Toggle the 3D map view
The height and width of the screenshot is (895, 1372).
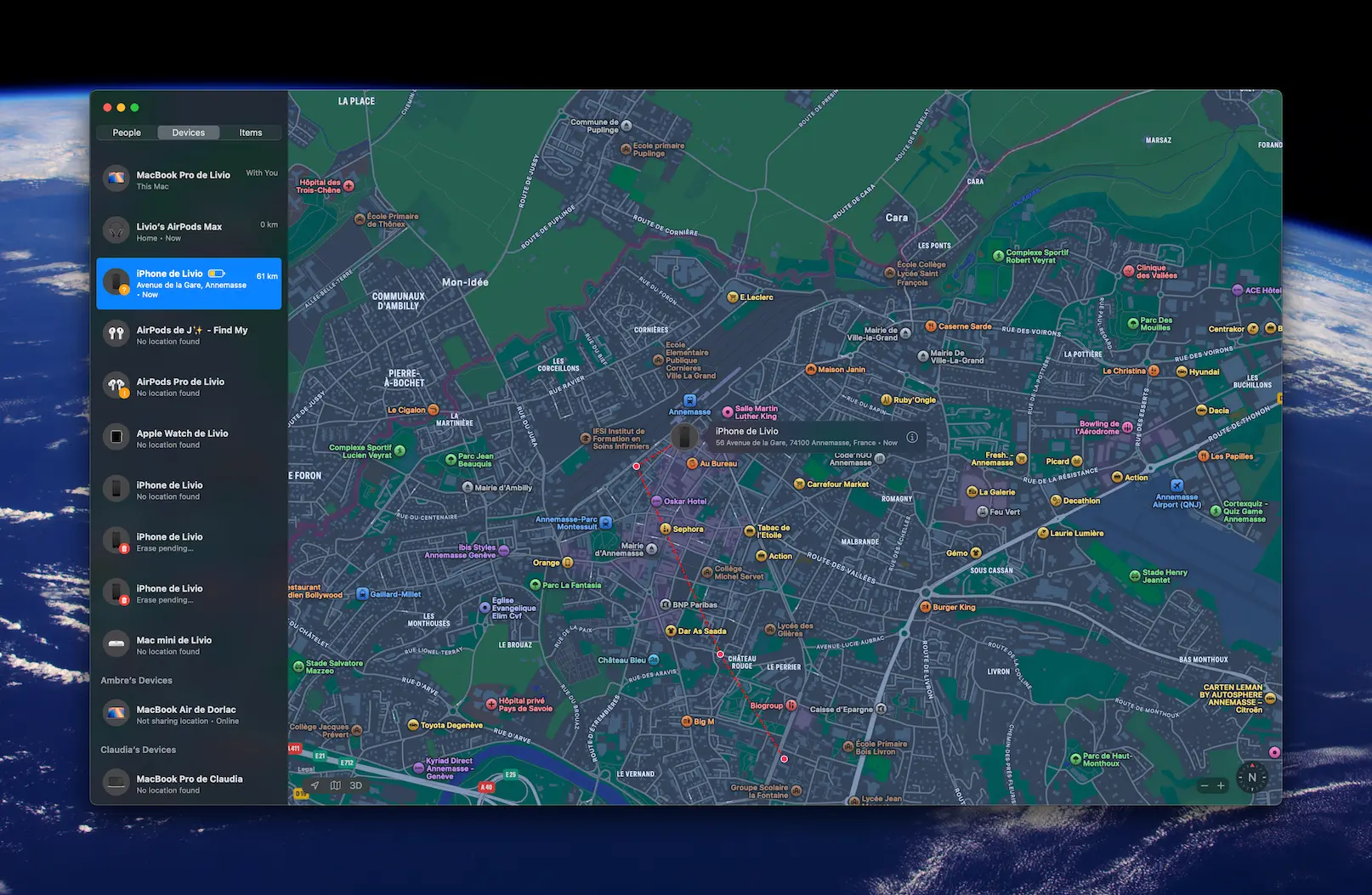[355, 785]
